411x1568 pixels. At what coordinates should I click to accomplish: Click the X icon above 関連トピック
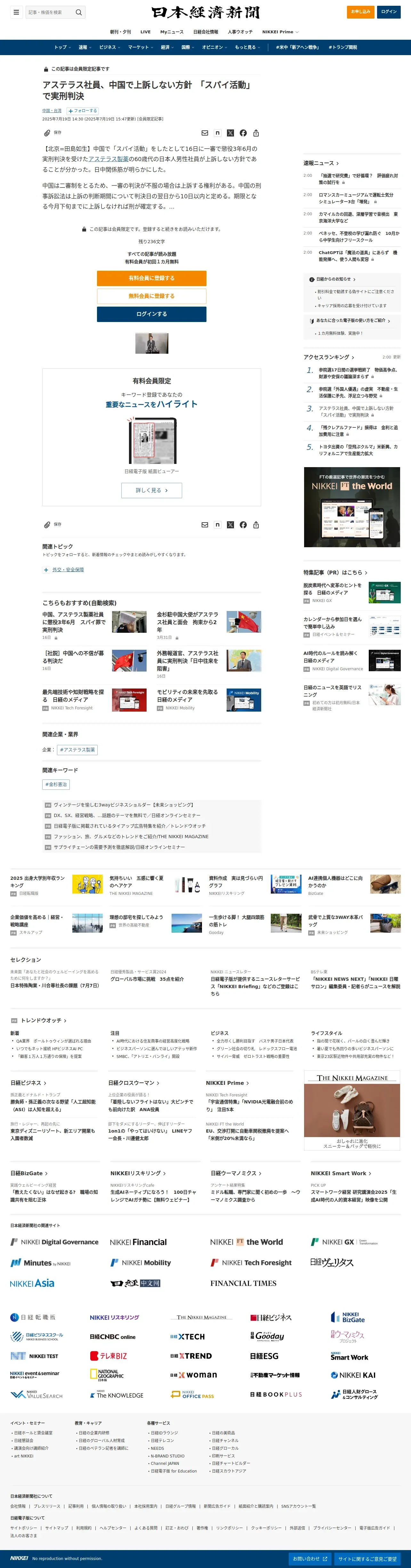coord(230,525)
